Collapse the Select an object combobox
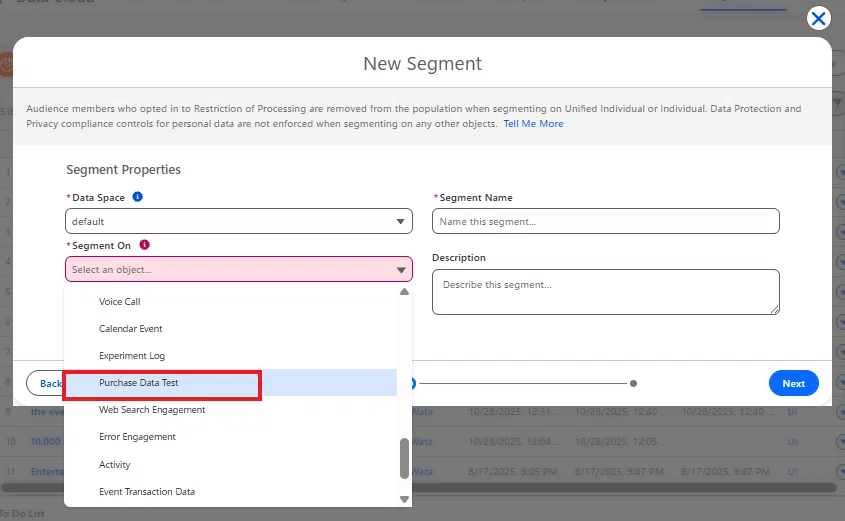The image size is (845, 521). click(239, 269)
